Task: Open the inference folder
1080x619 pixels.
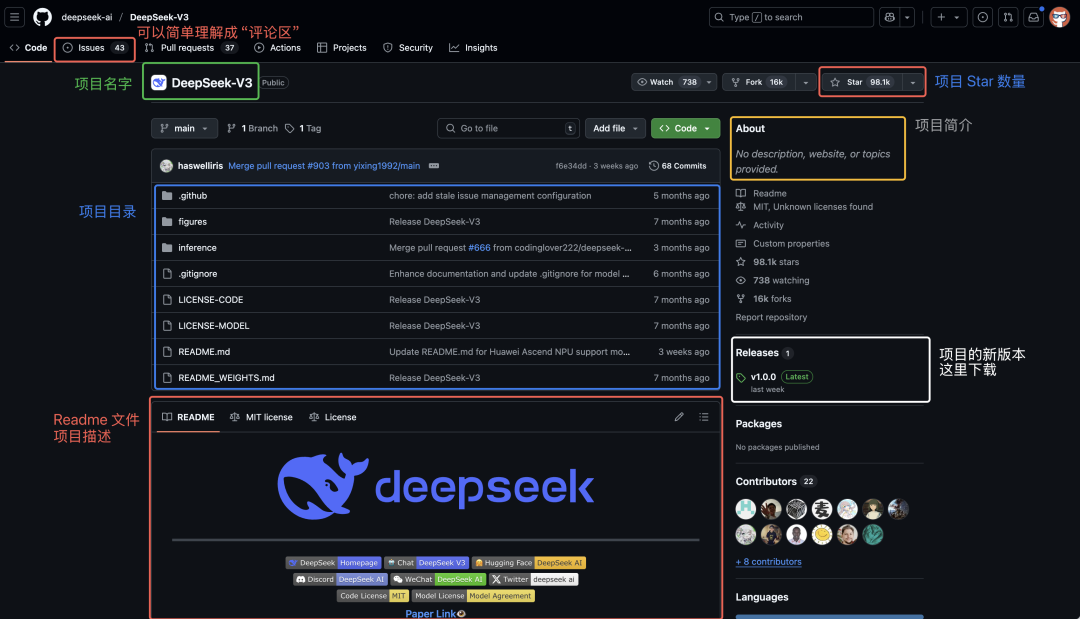Action: (197, 248)
